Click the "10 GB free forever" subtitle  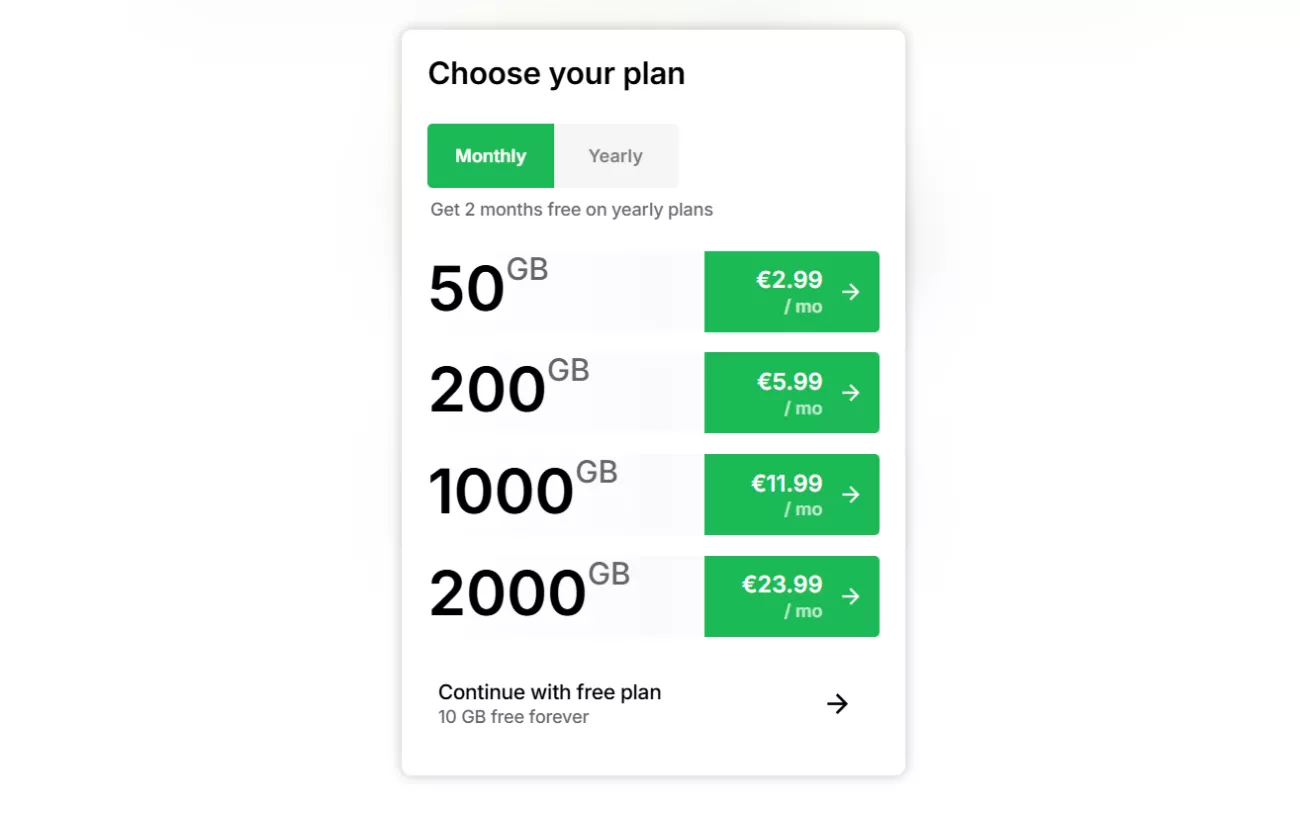point(513,717)
